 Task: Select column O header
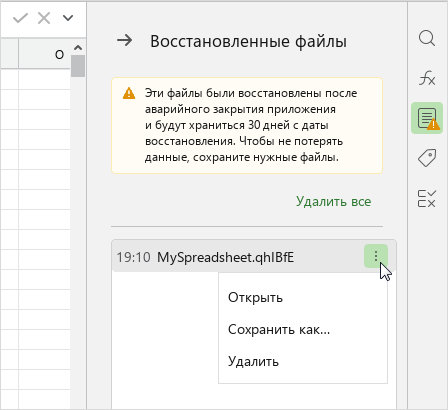pos(45,54)
